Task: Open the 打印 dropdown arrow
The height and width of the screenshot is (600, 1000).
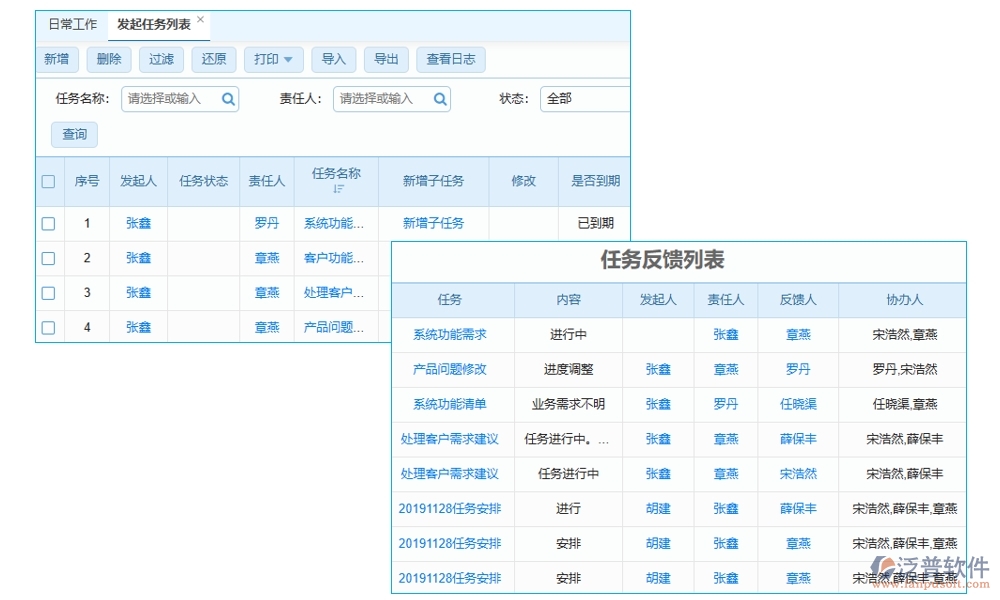Action: click(x=290, y=59)
